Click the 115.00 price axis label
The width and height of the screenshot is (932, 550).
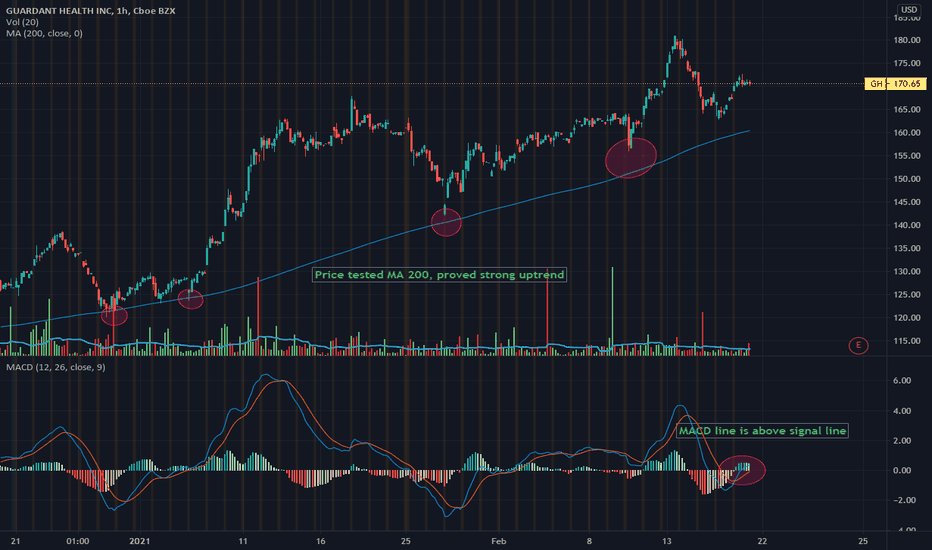pos(907,341)
